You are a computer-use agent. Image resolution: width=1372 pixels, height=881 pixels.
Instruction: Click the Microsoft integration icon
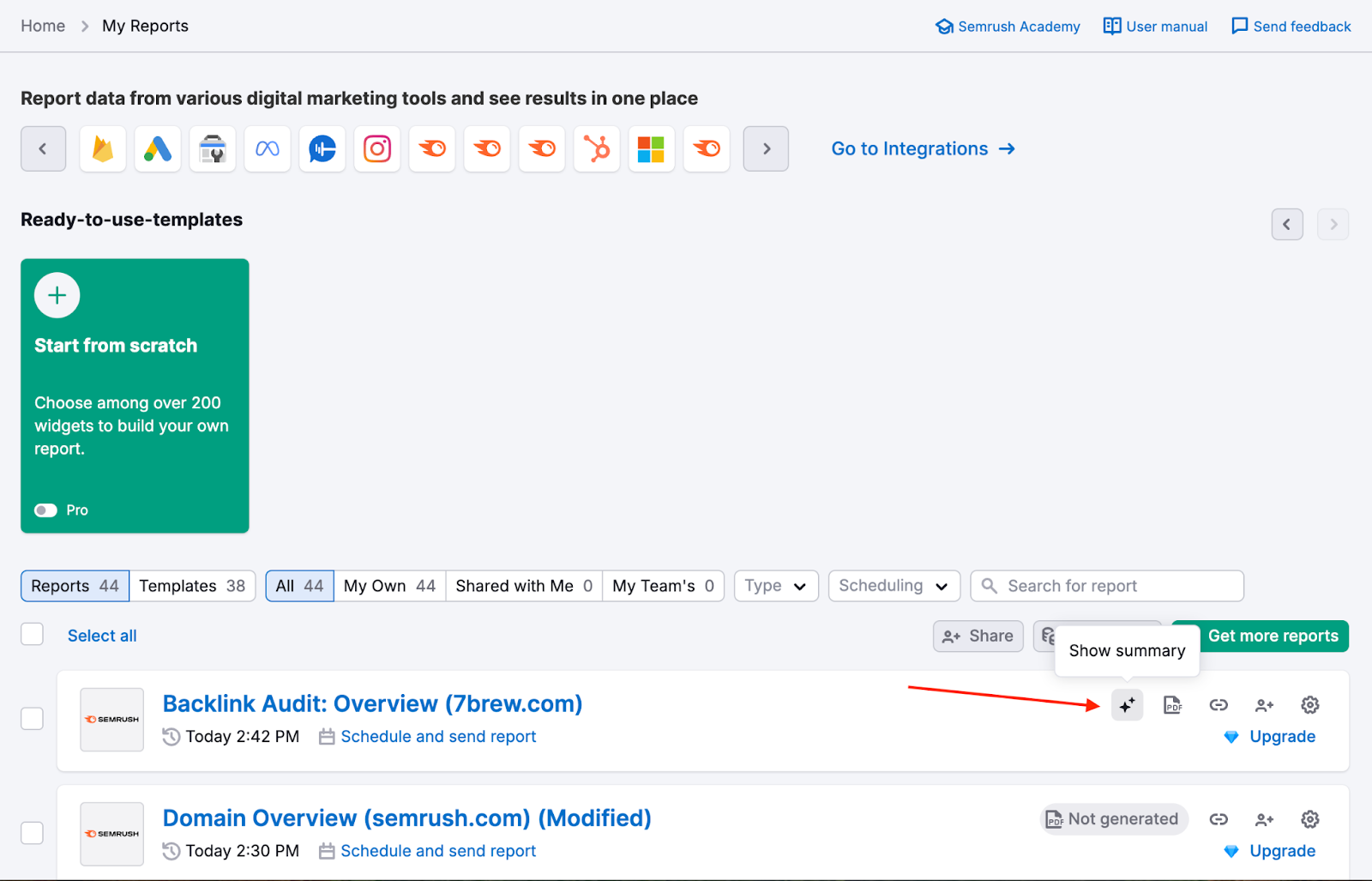coord(652,149)
